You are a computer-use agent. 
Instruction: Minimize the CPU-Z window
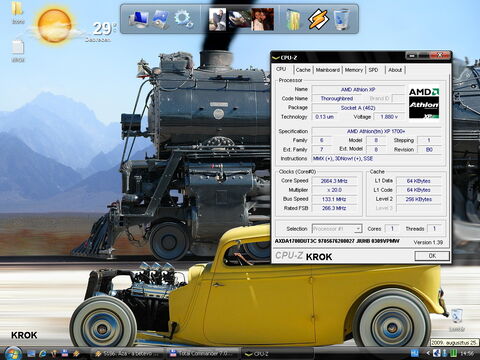(x=412, y=56)
